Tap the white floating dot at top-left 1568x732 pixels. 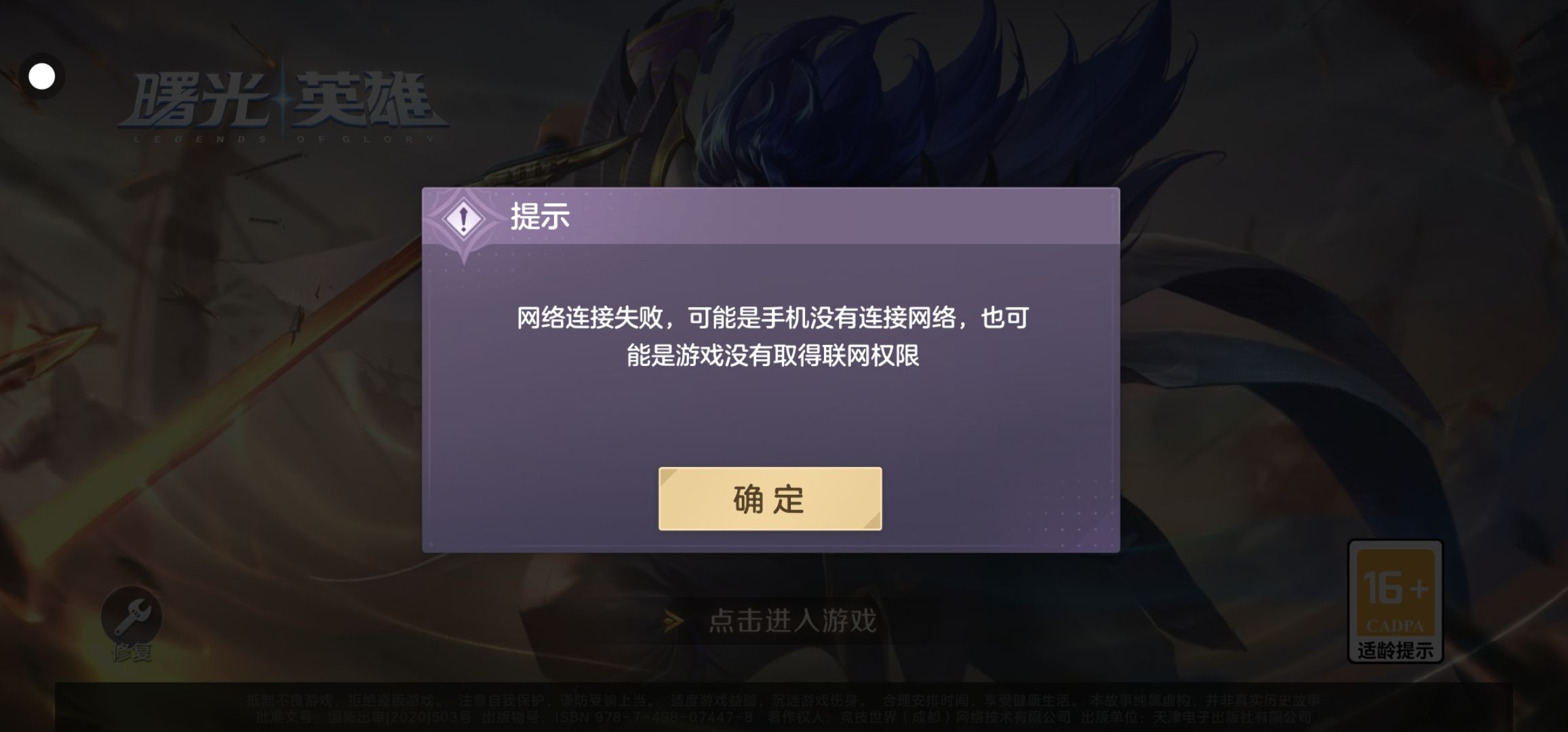coord(41,77)
